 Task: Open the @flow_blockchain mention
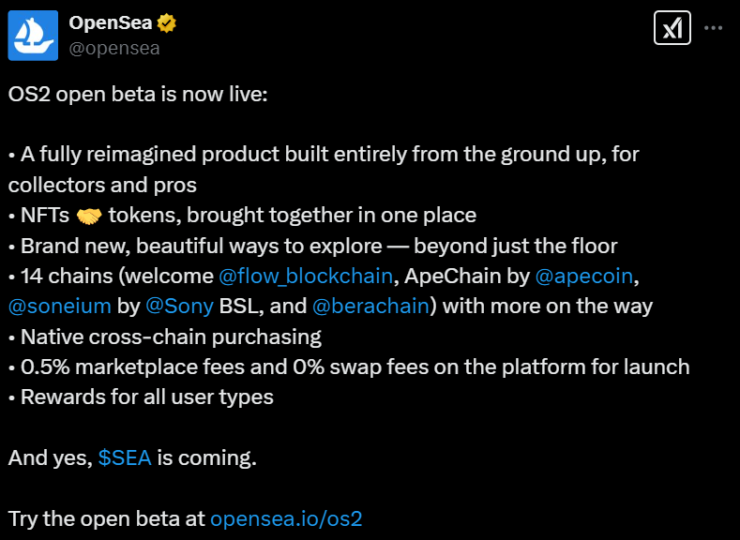(306, 276)
